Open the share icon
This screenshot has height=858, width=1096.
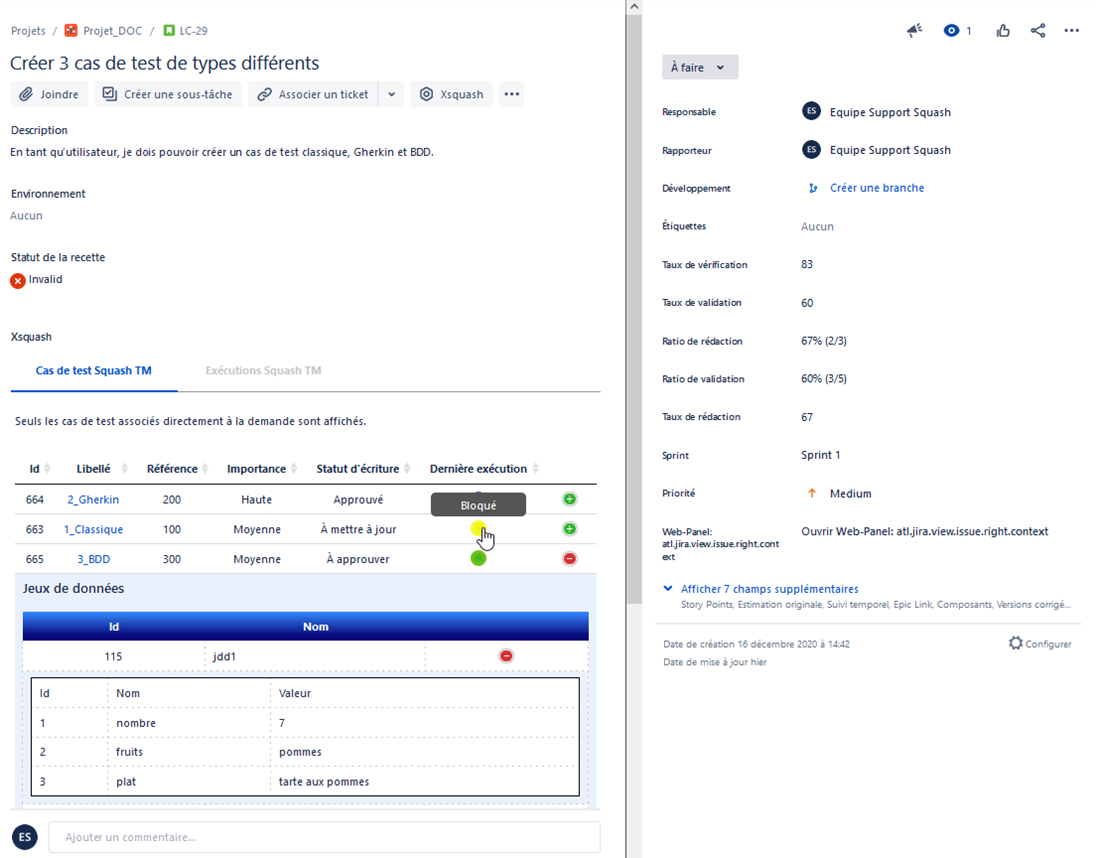1038,31
